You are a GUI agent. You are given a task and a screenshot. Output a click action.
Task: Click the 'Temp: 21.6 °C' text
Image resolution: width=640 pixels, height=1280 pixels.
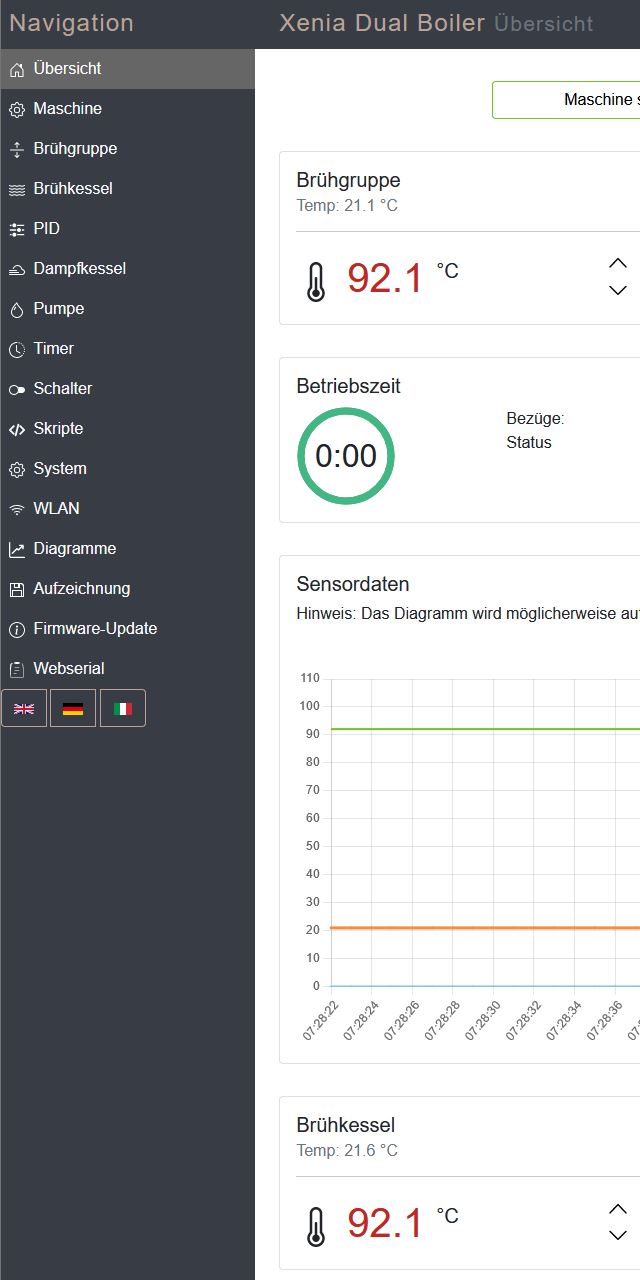(347, 1151)
